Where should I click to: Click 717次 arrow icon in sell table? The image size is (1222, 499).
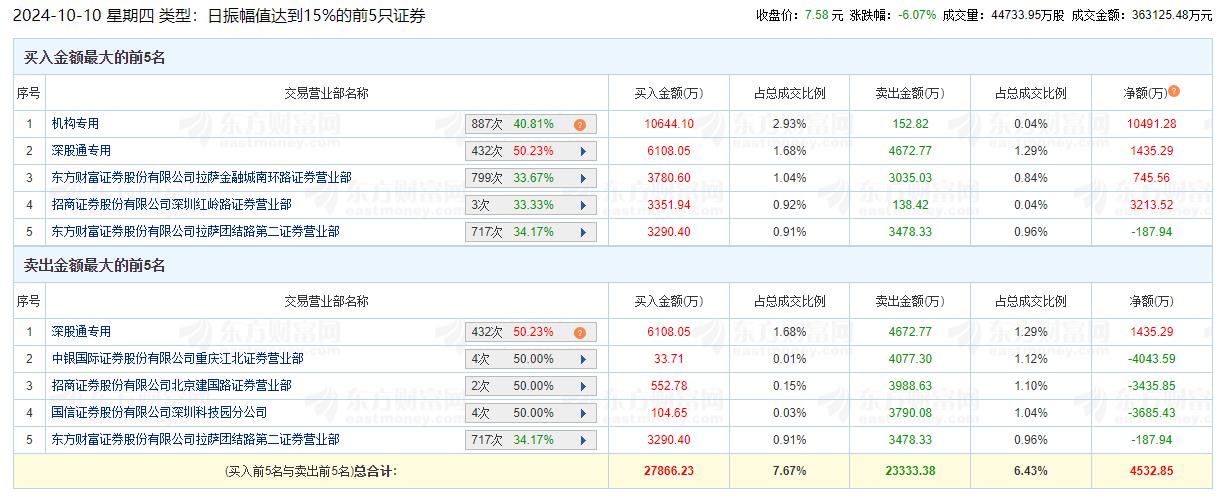[582, 440]
